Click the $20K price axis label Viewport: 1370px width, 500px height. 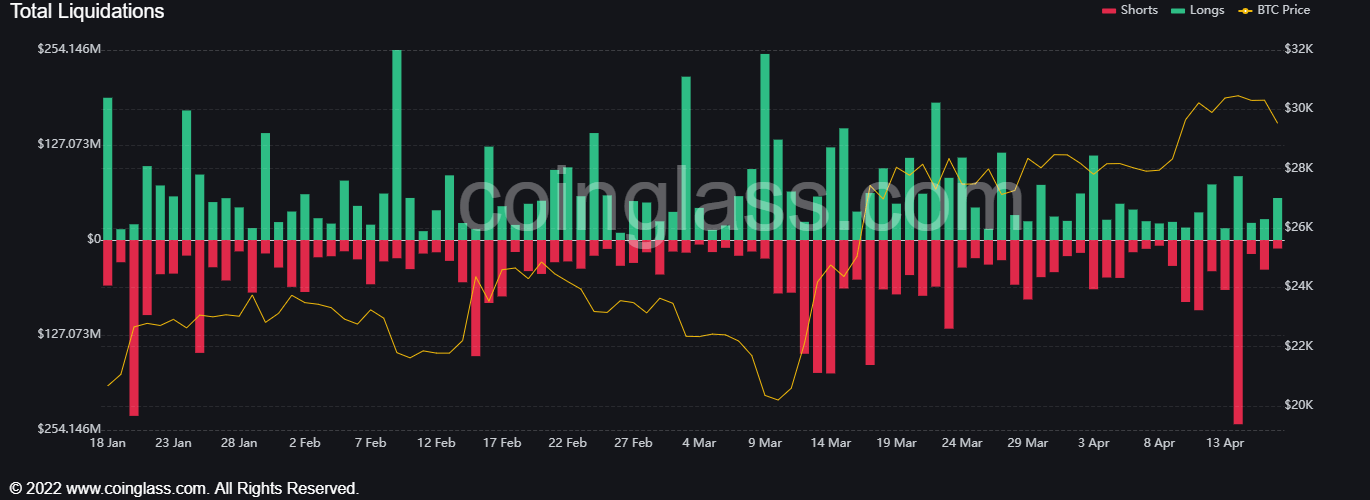click(x=1299, y=405)
